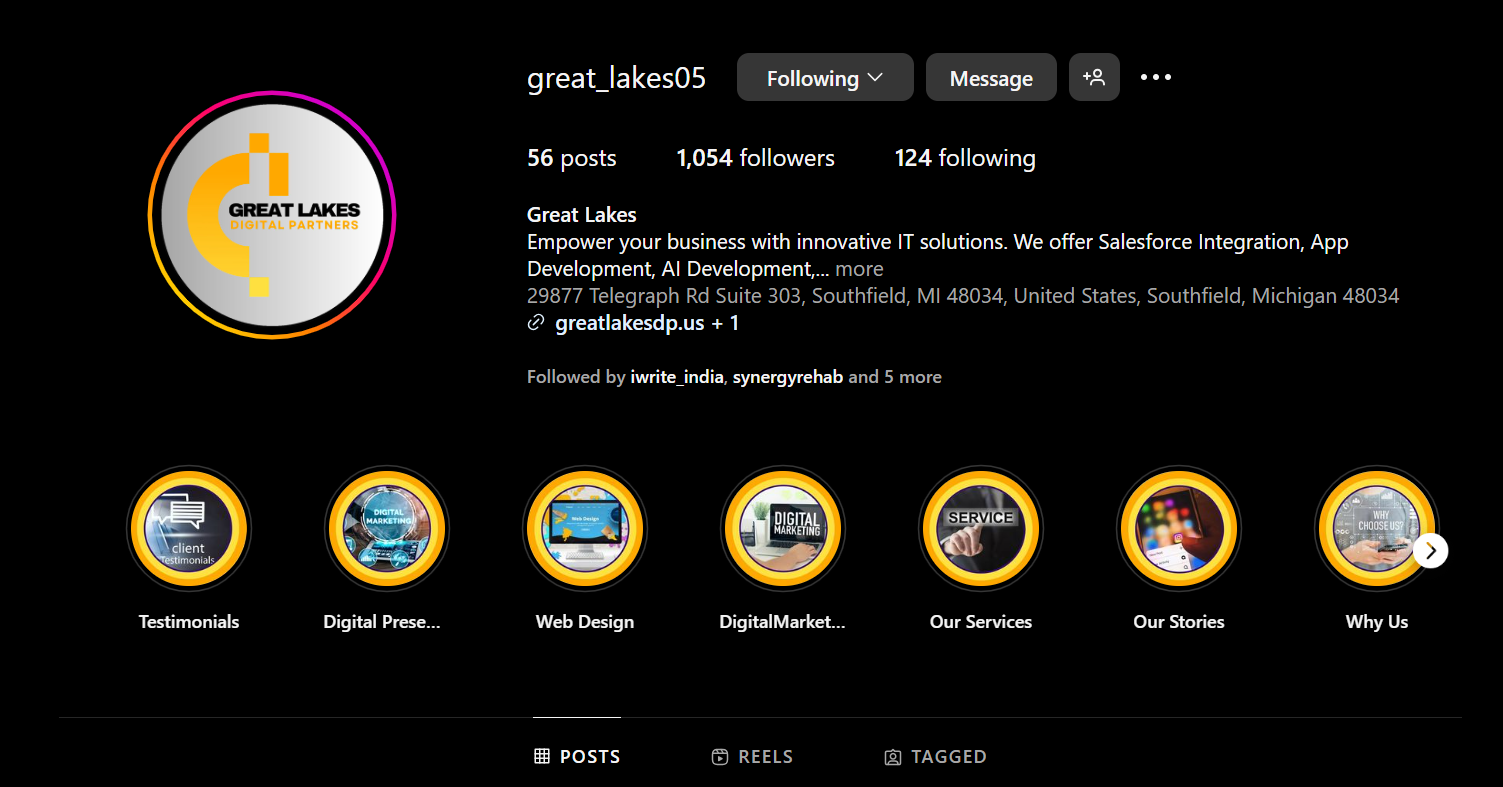The width and height of the screenshot is (1503, 787).
Task: Select the Posts tab
Action: pyautogui.click(x=577, y=757)
